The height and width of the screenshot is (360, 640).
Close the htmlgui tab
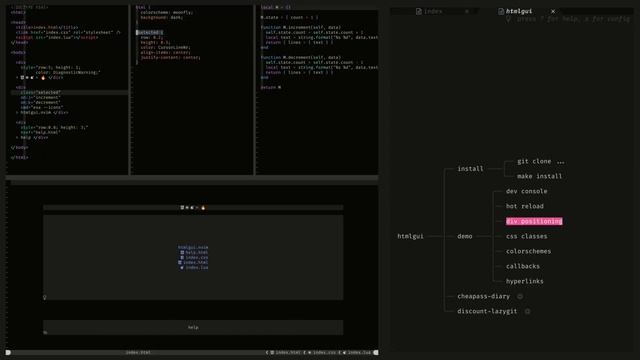(x=553, y=11)
